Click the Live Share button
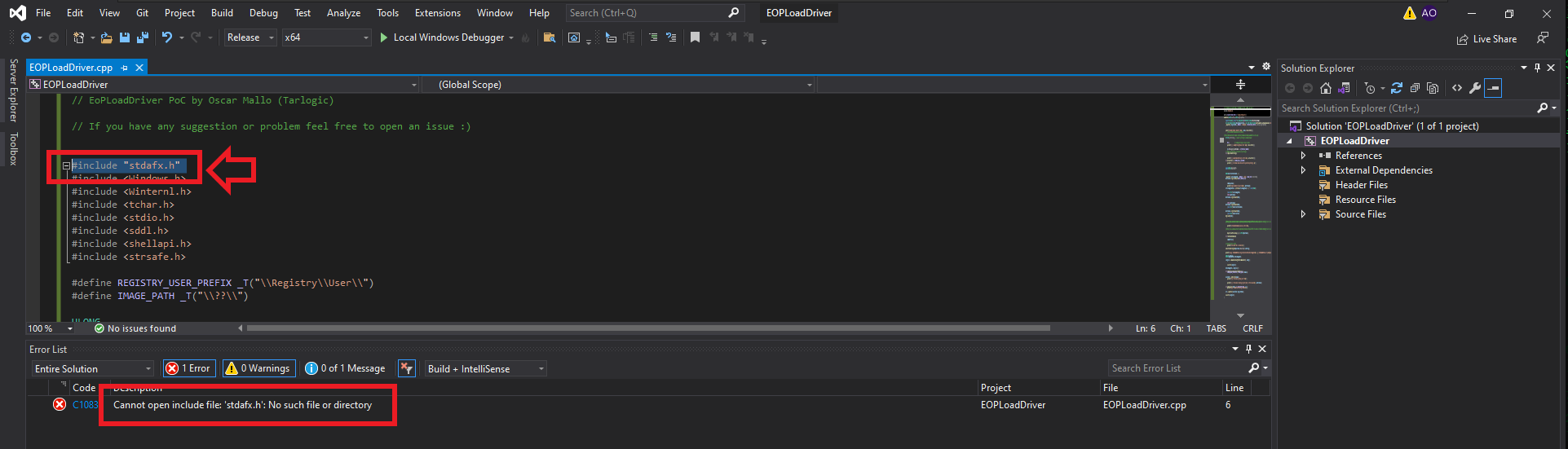The image size is (1568, 449). coord(1486,39)
